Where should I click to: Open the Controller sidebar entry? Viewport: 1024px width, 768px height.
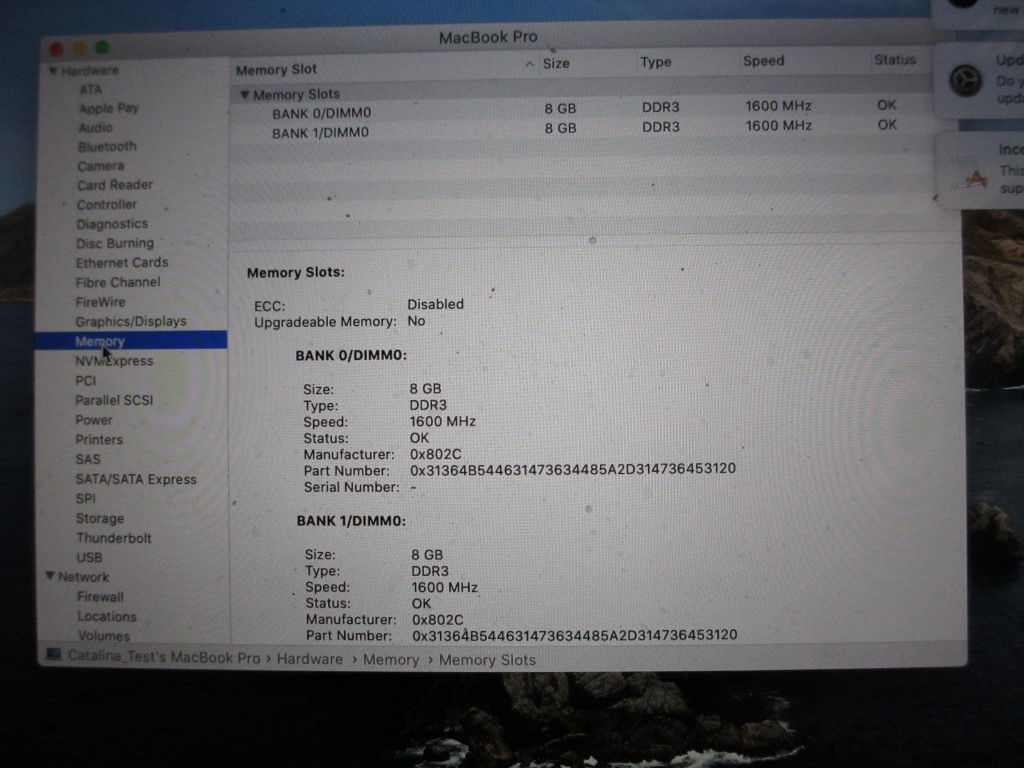coord(106,204)
